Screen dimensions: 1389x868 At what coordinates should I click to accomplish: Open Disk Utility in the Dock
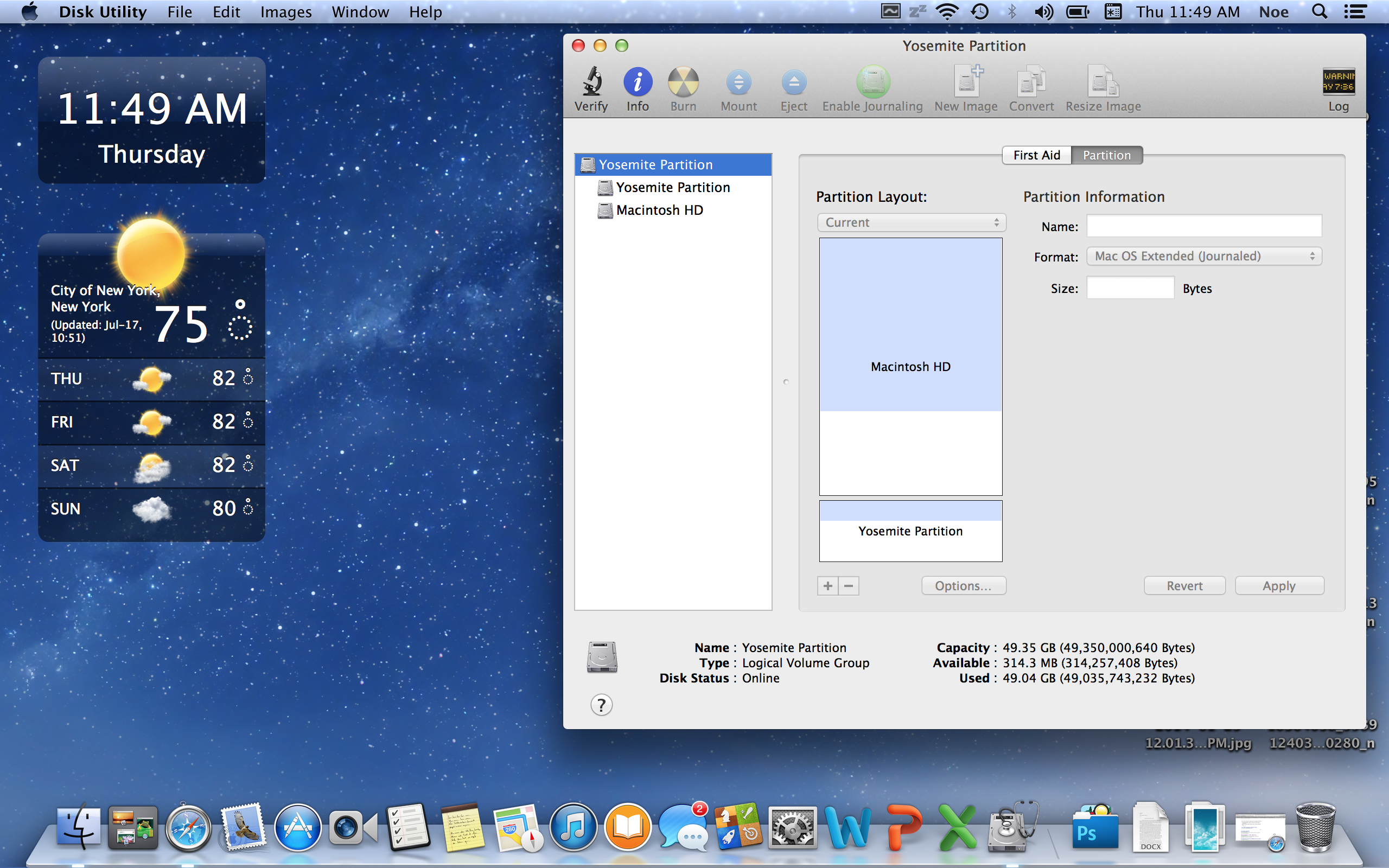click(x=1012, y=827)
